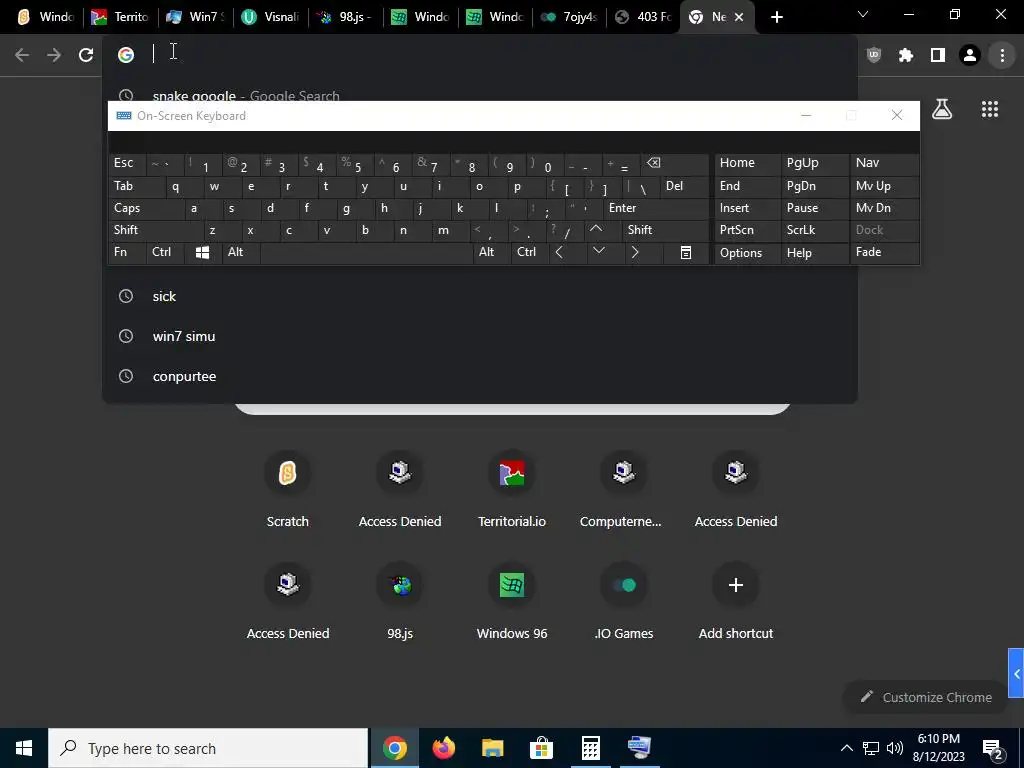Click the context menu key on keyboard

tap(686, 252)
